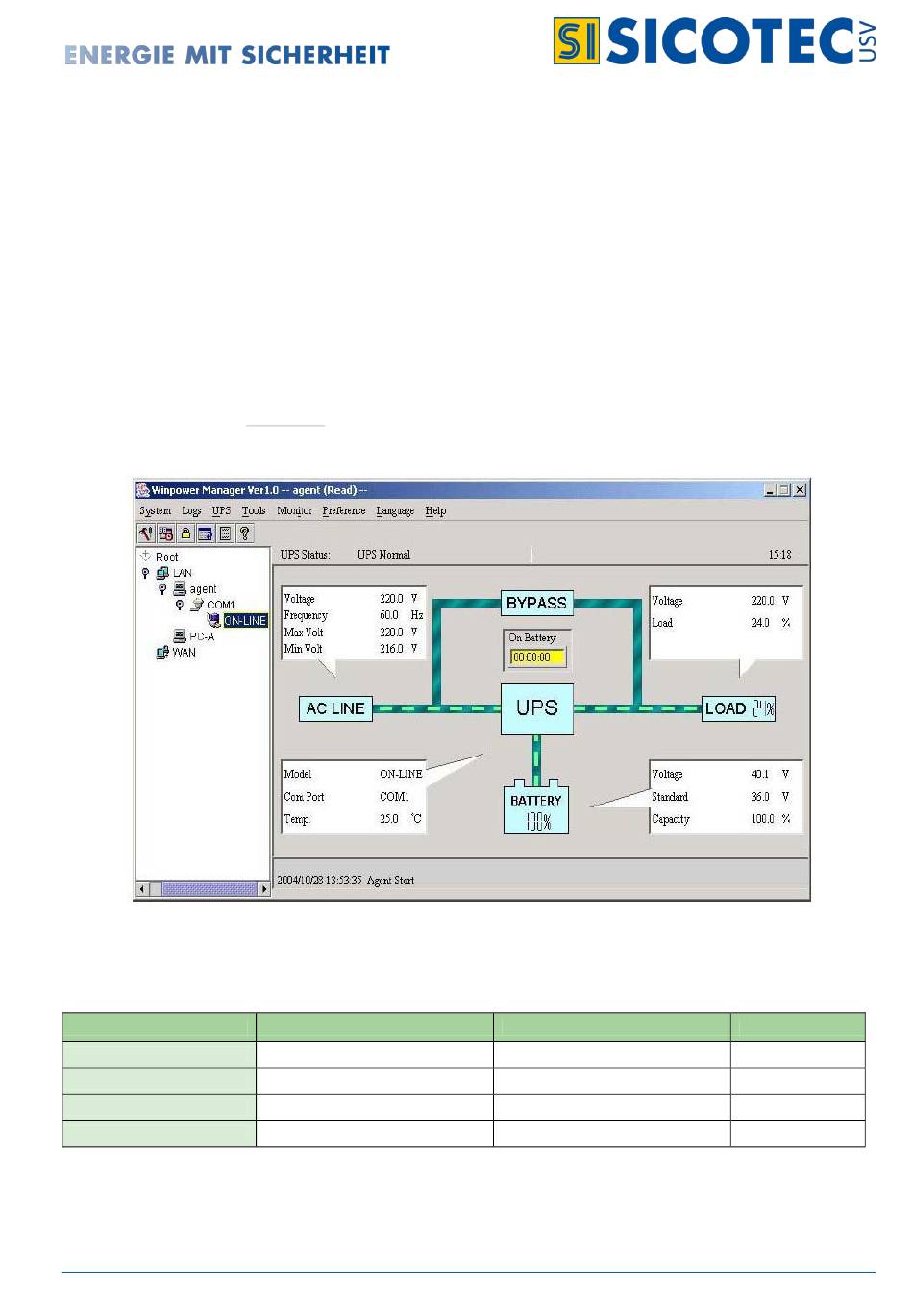Collapse the LAN tree node
The width and height of the screenshot is (913, 1316).
tap(145, 573)
